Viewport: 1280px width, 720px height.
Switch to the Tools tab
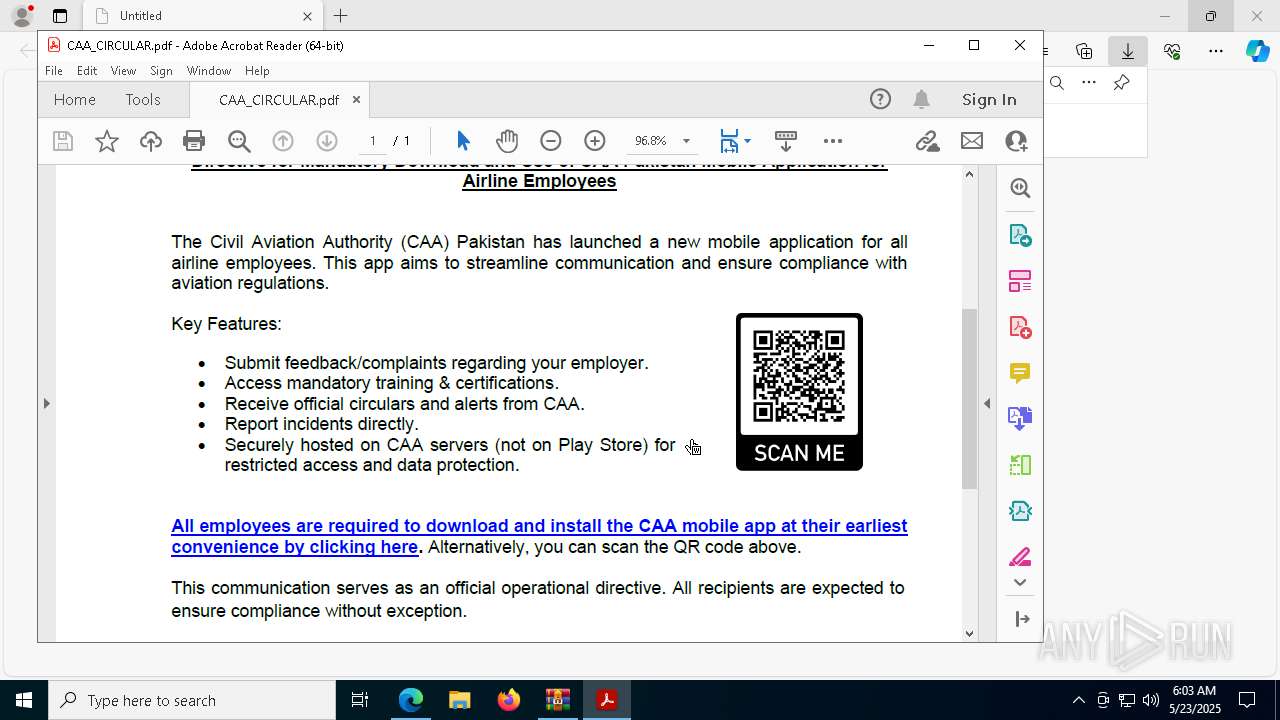(143, 99)
